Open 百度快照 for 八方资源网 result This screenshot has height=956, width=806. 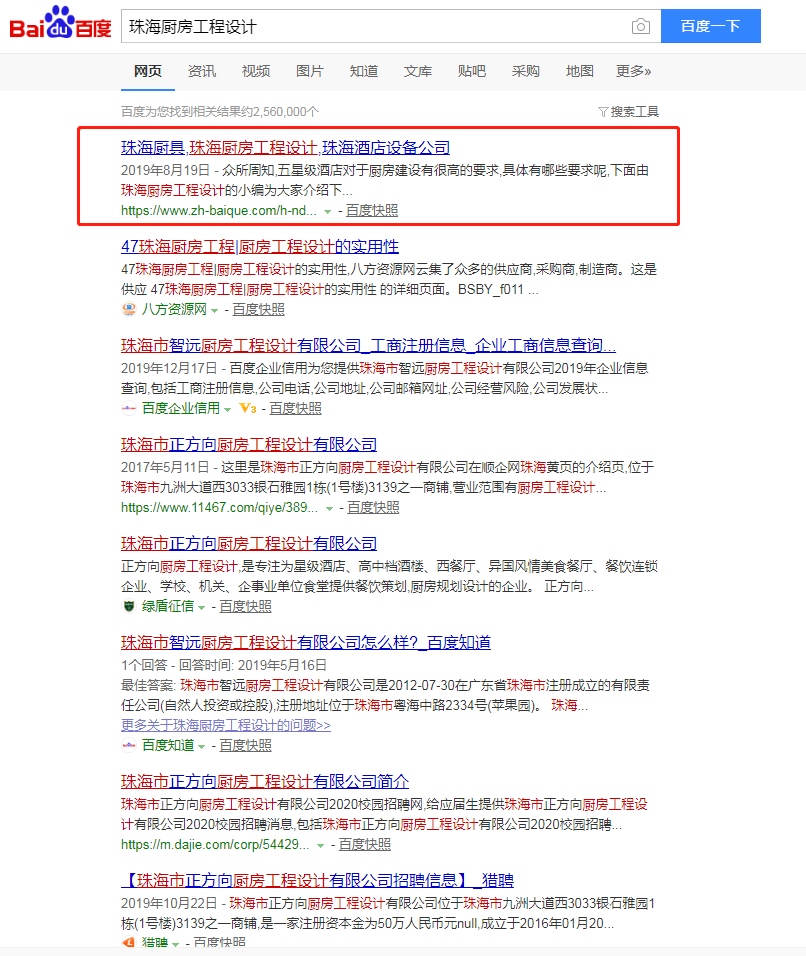pyautogui.click(x=259, y=309)
